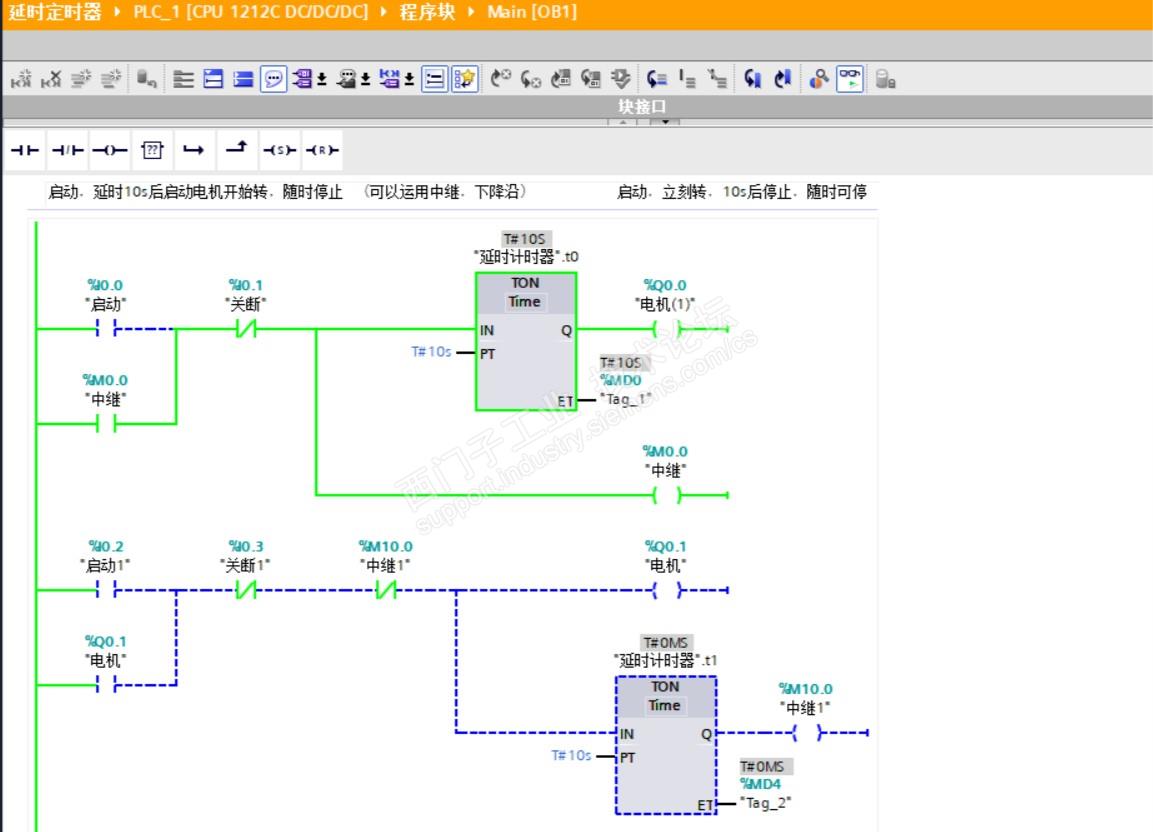Viewport: 1153px width, 832px height.
Task: Select the %I0.3 关断1 normally closed contact
Action: click(x=246, y=589)
